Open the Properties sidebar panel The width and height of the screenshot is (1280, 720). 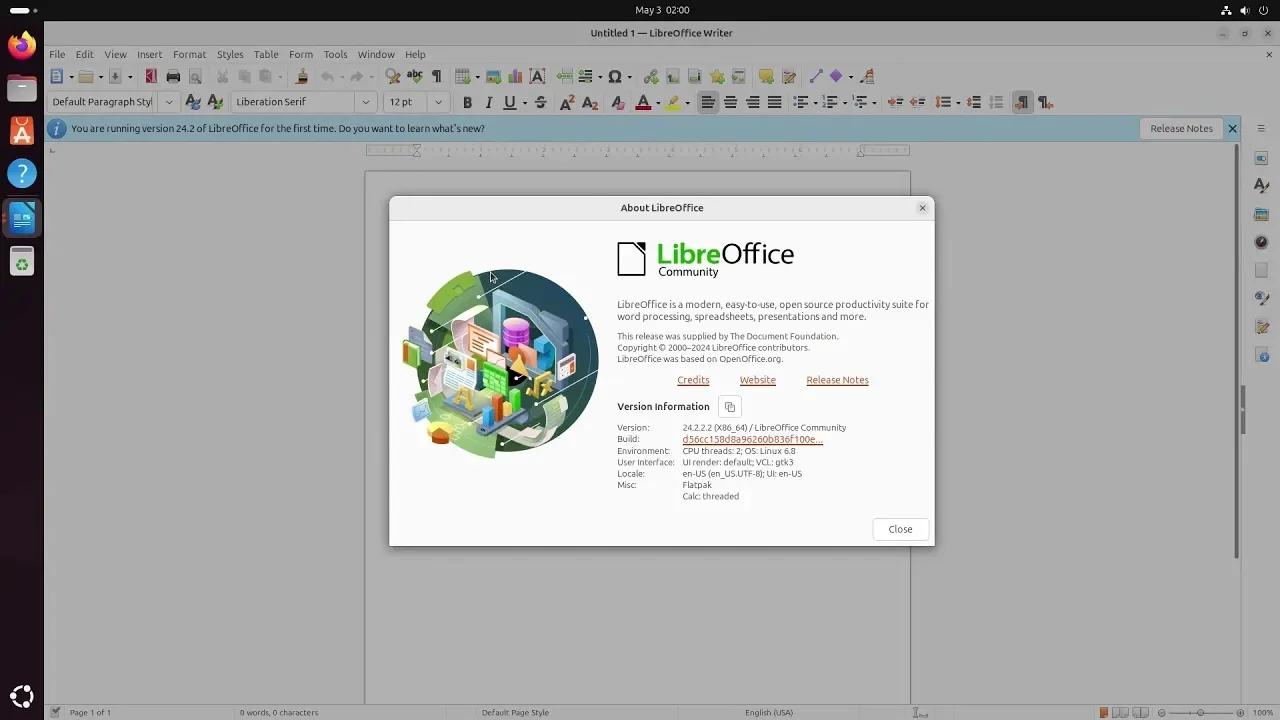1261,158
